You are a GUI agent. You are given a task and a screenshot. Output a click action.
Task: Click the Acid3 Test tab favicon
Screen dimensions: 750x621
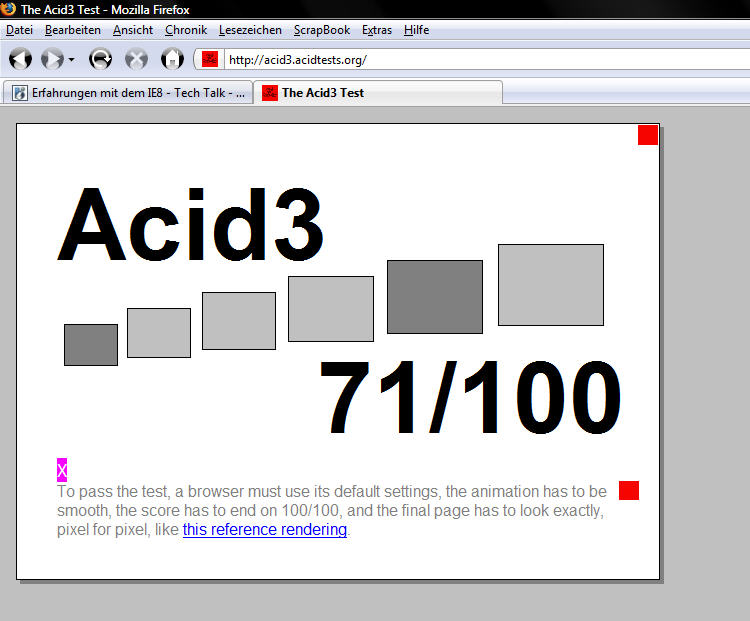pyautogui.click(x=270, y=93)
